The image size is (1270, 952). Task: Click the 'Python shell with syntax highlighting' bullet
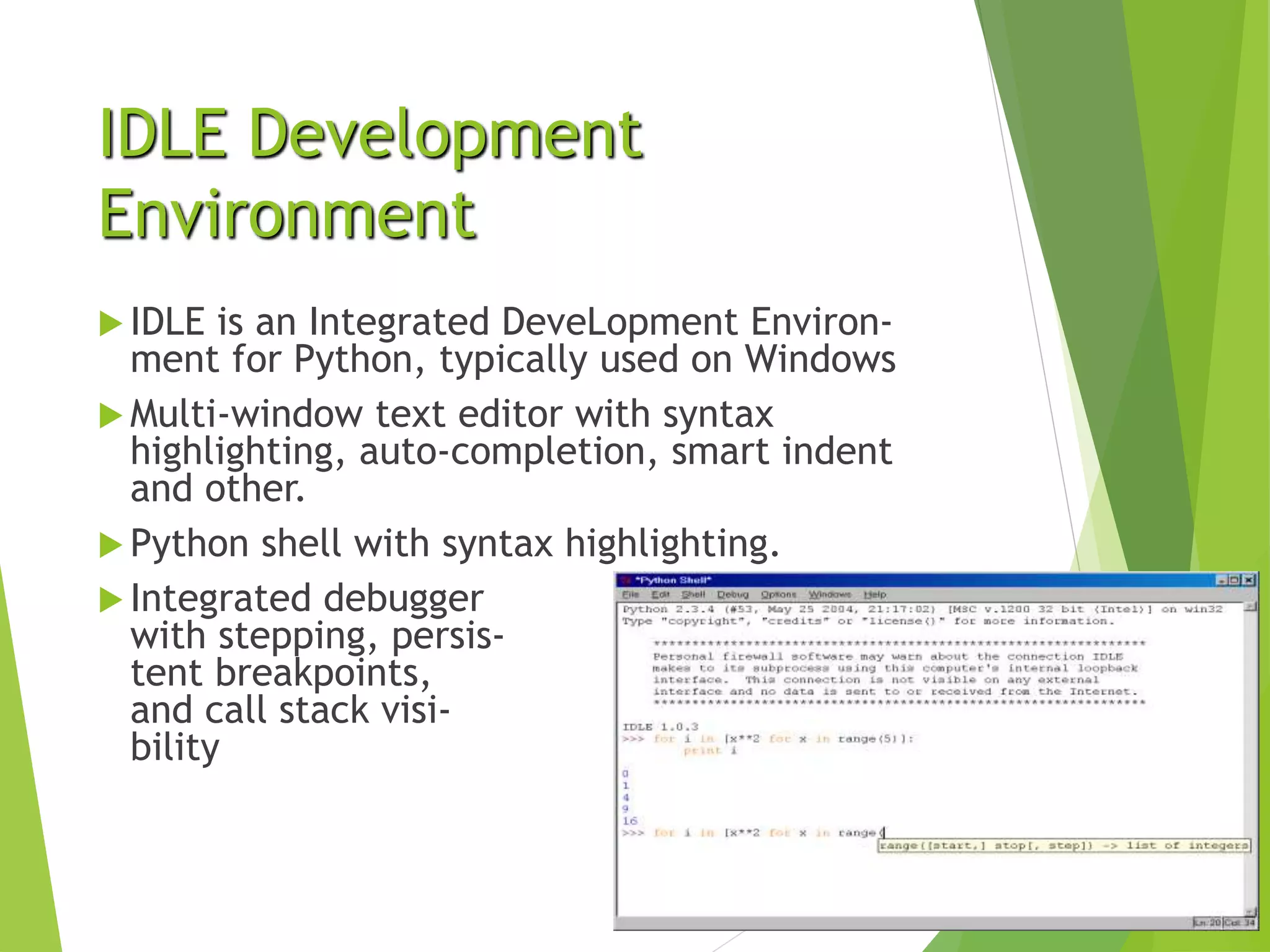coord(455,544)
